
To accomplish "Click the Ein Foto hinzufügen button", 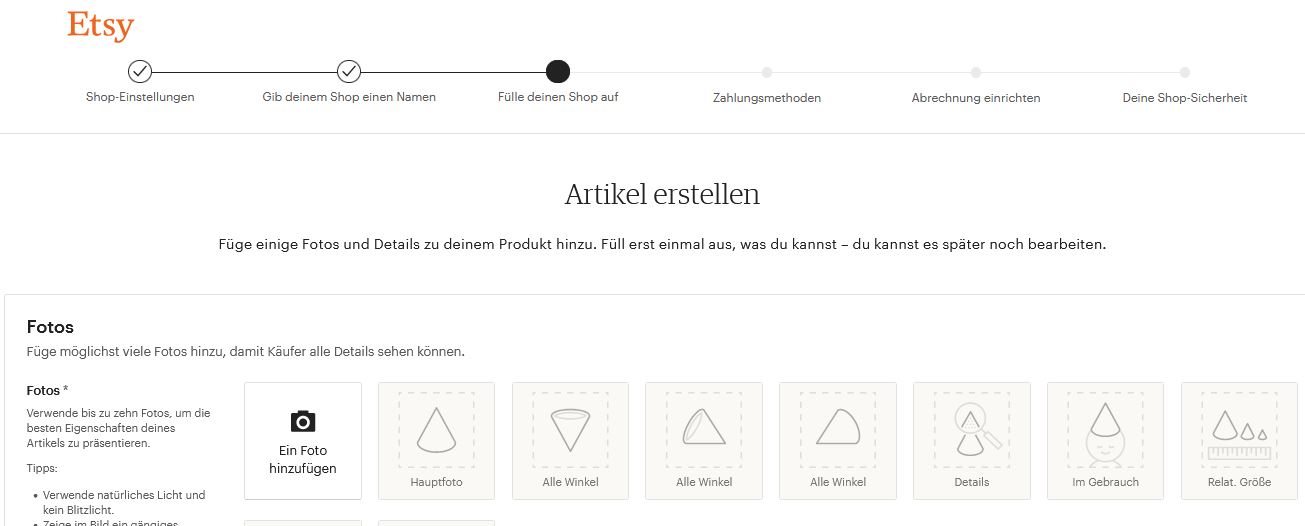I will pyautogui.click(x=303, y=441).
